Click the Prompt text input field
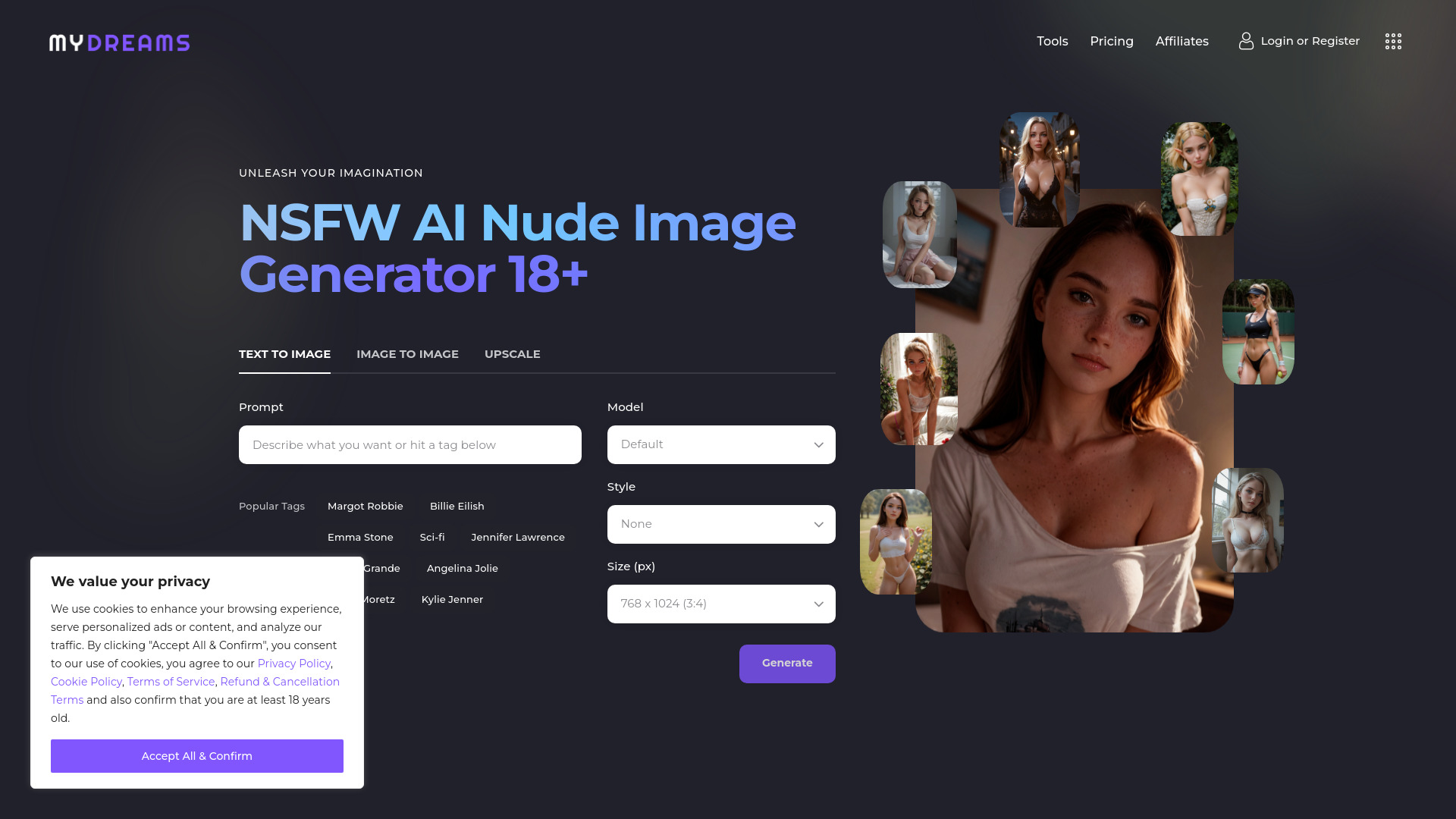The image size is (1456, 819). click(x=410, y=444)
